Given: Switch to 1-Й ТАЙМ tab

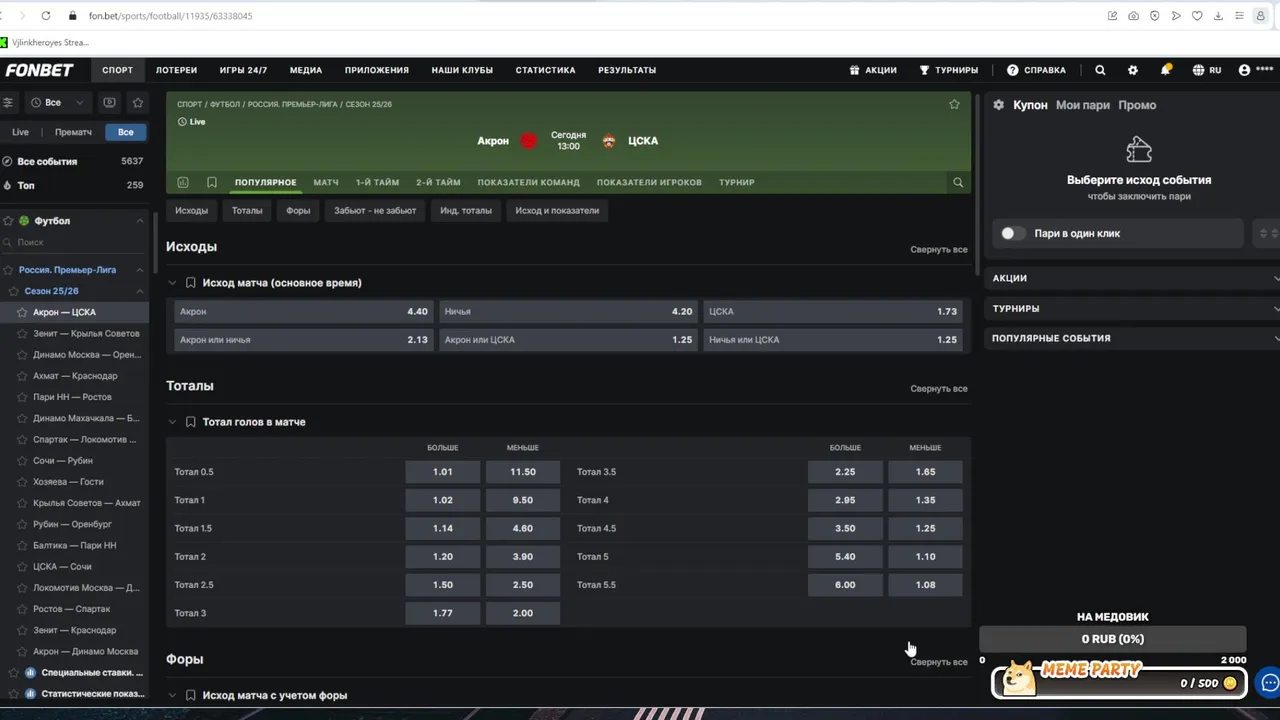Looking at the screenshot, I should coord(377,182).
